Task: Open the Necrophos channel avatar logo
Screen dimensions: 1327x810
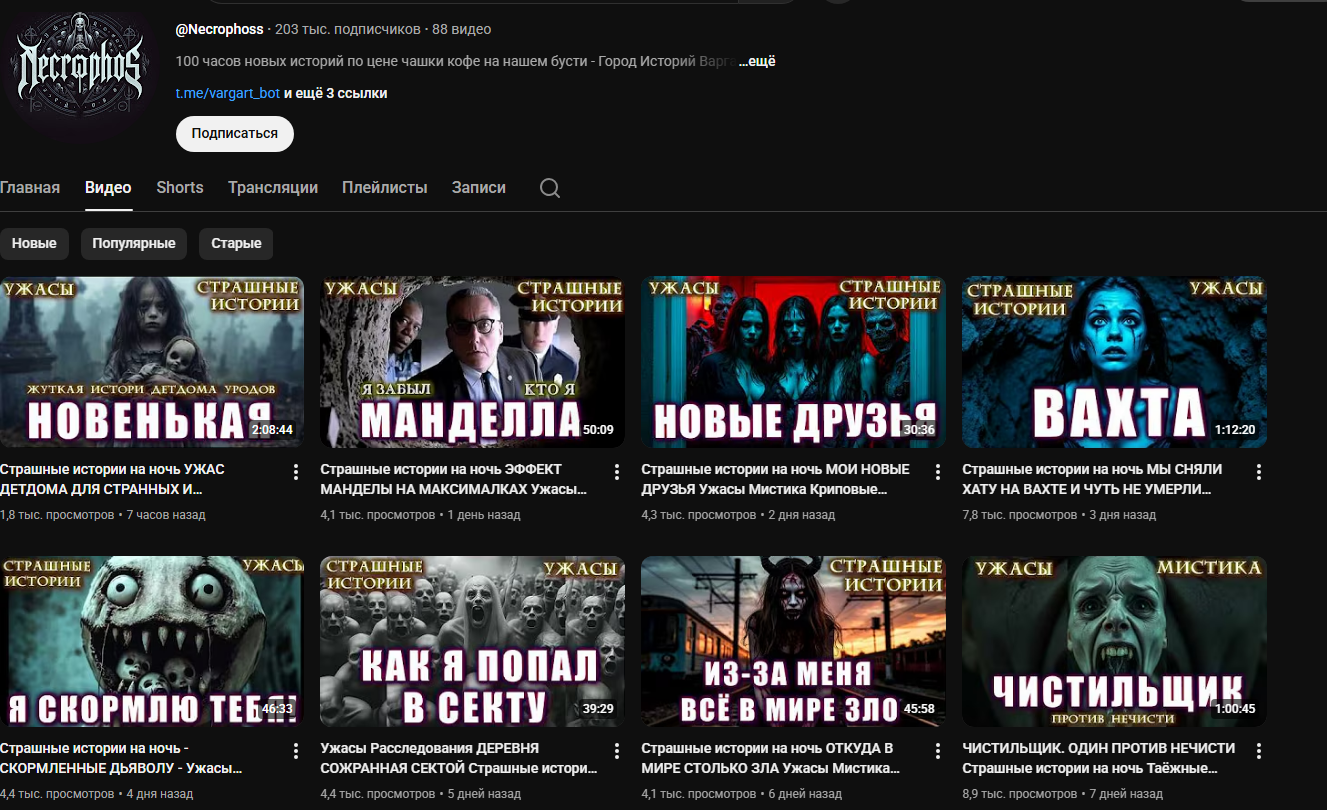Action: pos(80,67)
